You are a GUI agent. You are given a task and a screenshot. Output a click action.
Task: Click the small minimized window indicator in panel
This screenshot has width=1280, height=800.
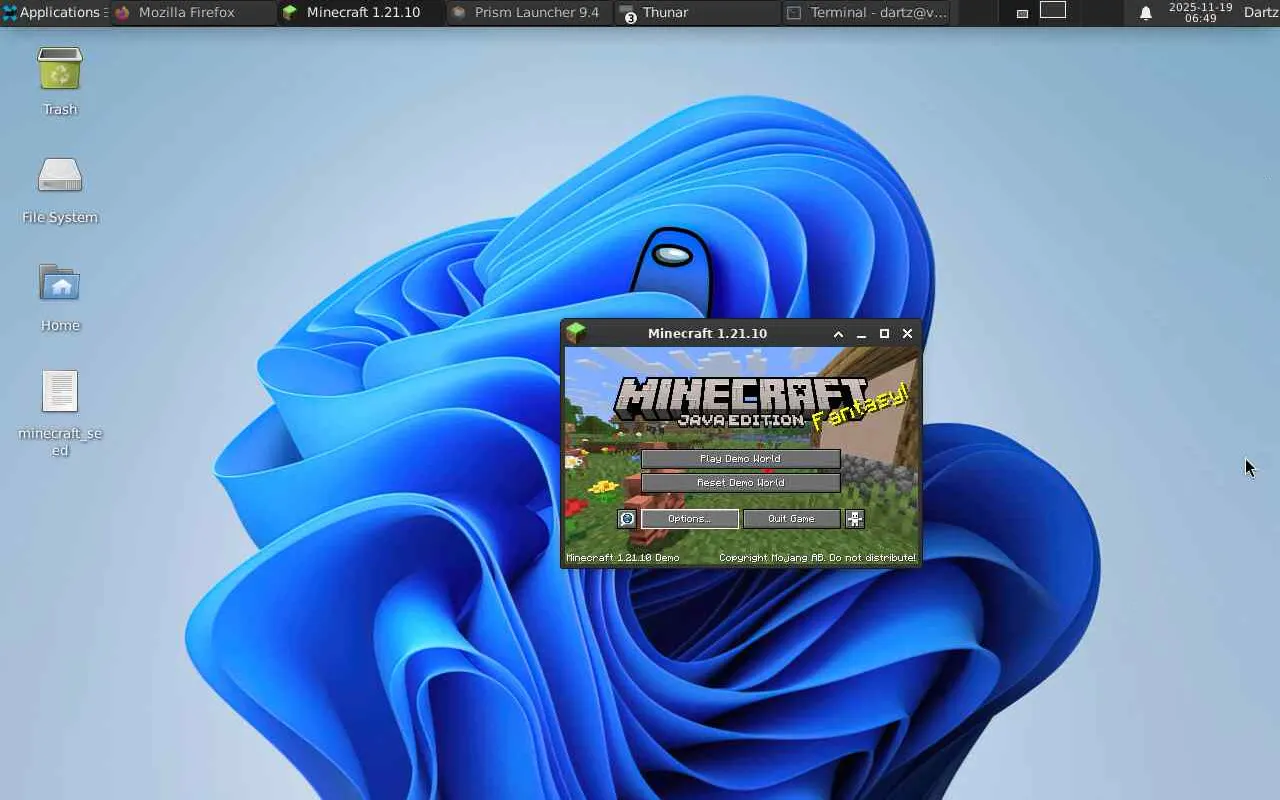[1022, 14]
